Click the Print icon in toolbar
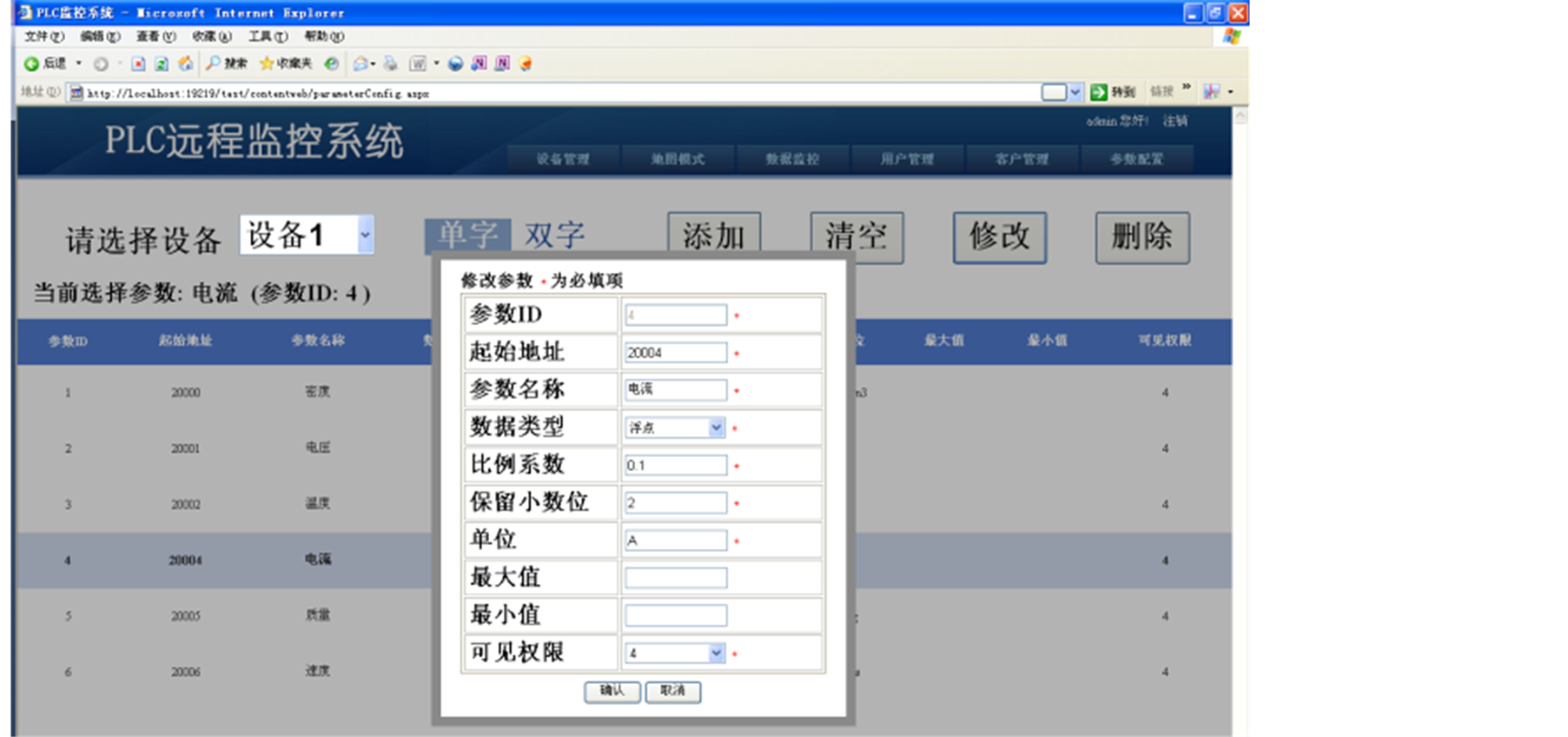Viewport: 1568px width, 737px height. click(x=391, y=63)
